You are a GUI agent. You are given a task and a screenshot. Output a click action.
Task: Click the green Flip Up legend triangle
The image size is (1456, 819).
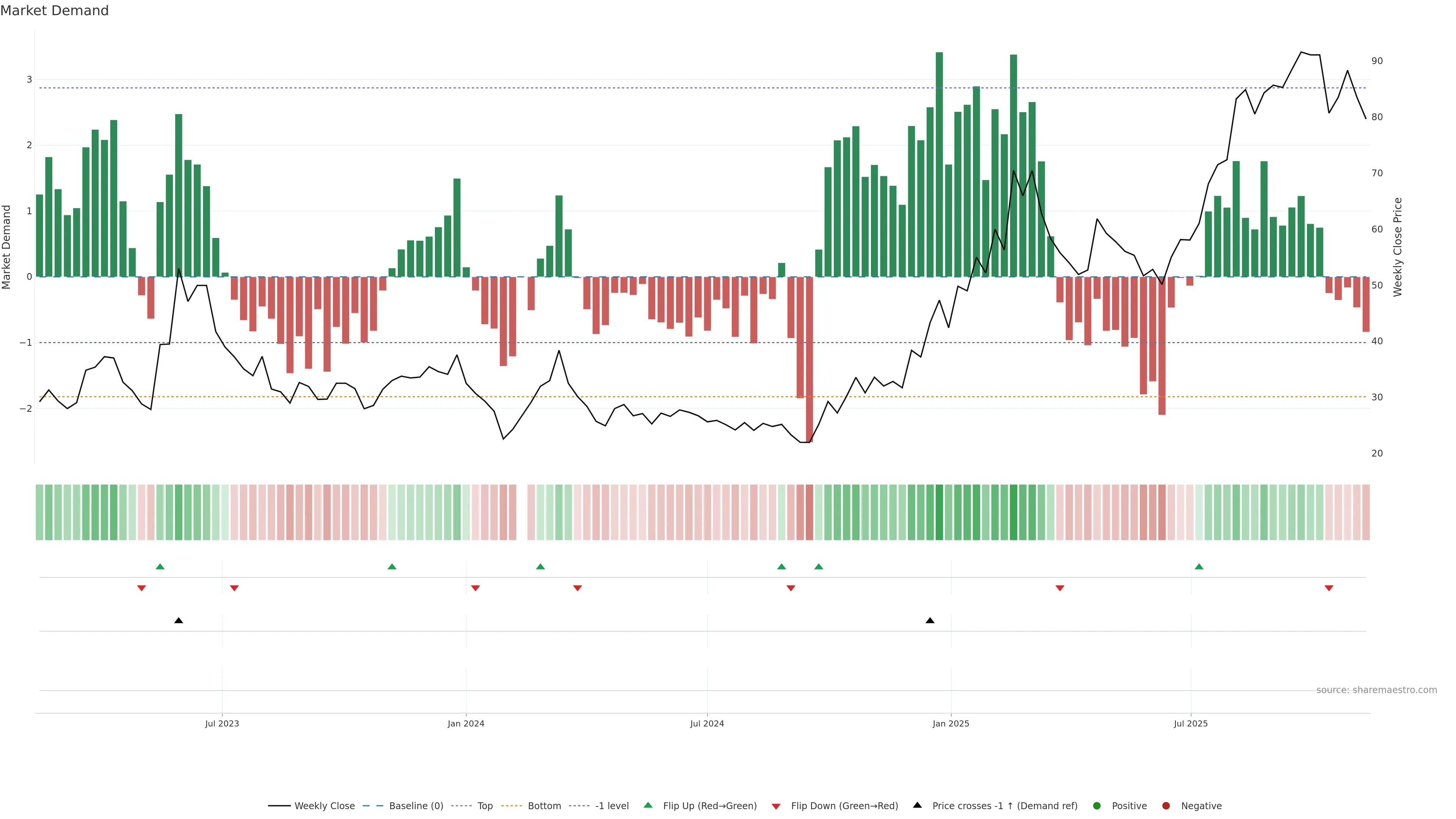(x=648, y=805)
